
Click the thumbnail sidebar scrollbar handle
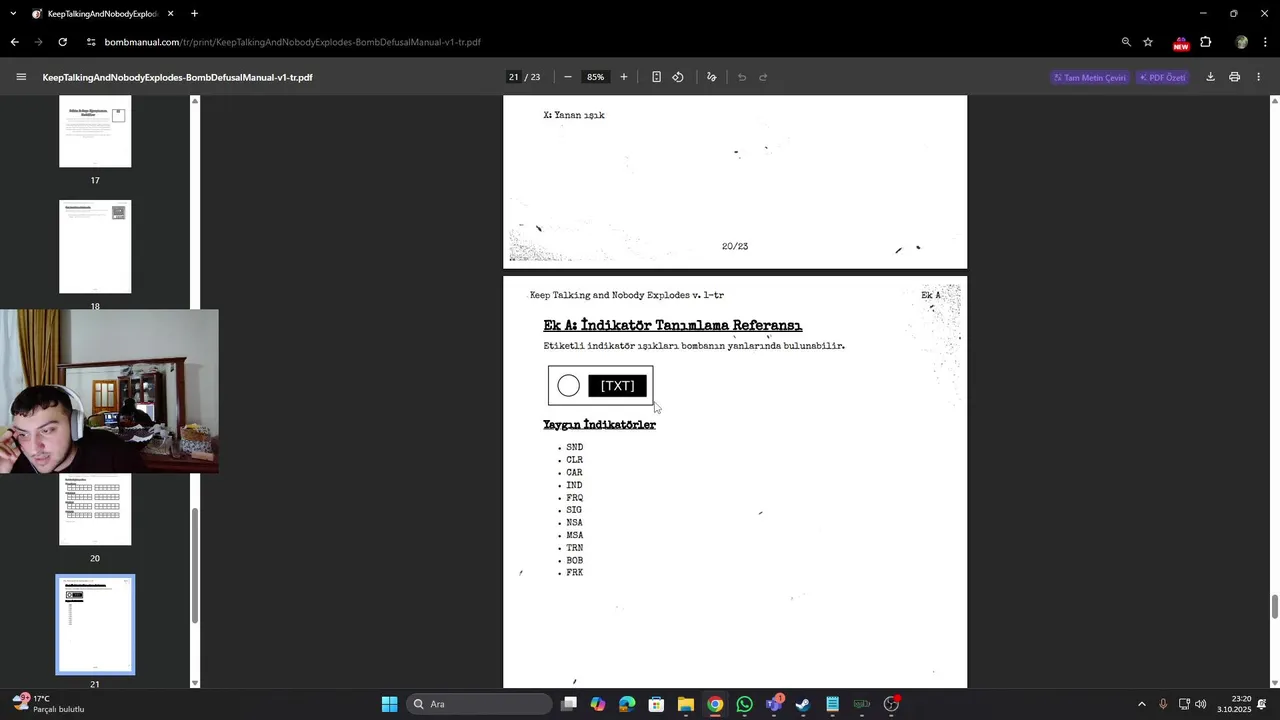195,565
